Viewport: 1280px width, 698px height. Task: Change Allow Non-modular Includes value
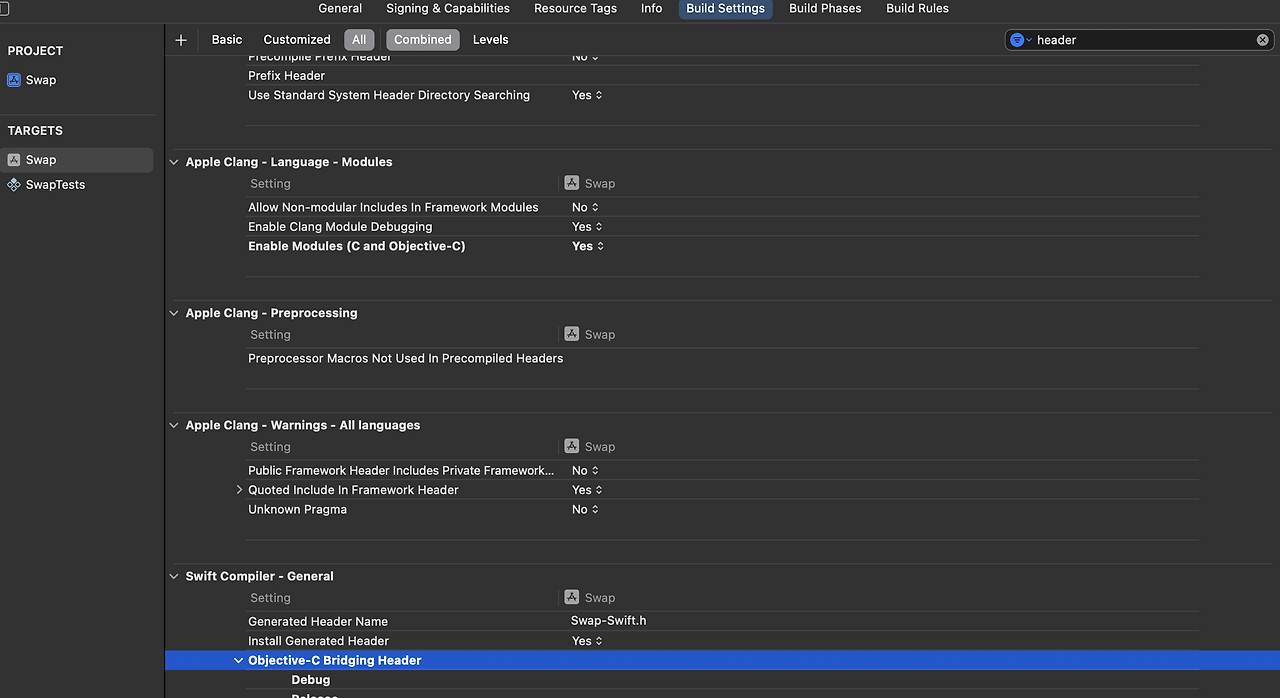pyautogui.click(x=585, y=207)
